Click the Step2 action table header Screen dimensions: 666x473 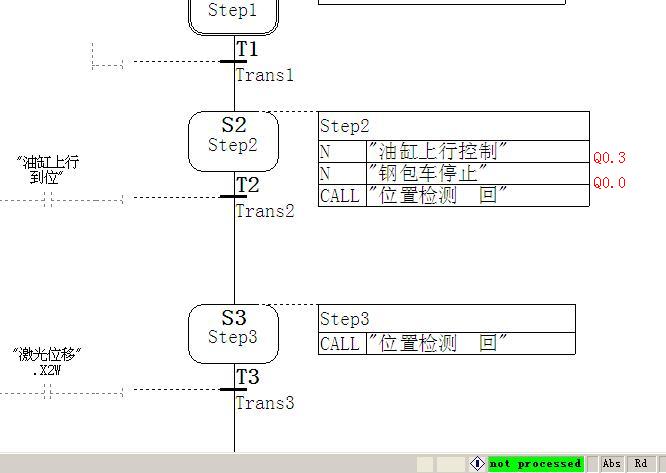(x=453, y=126)
